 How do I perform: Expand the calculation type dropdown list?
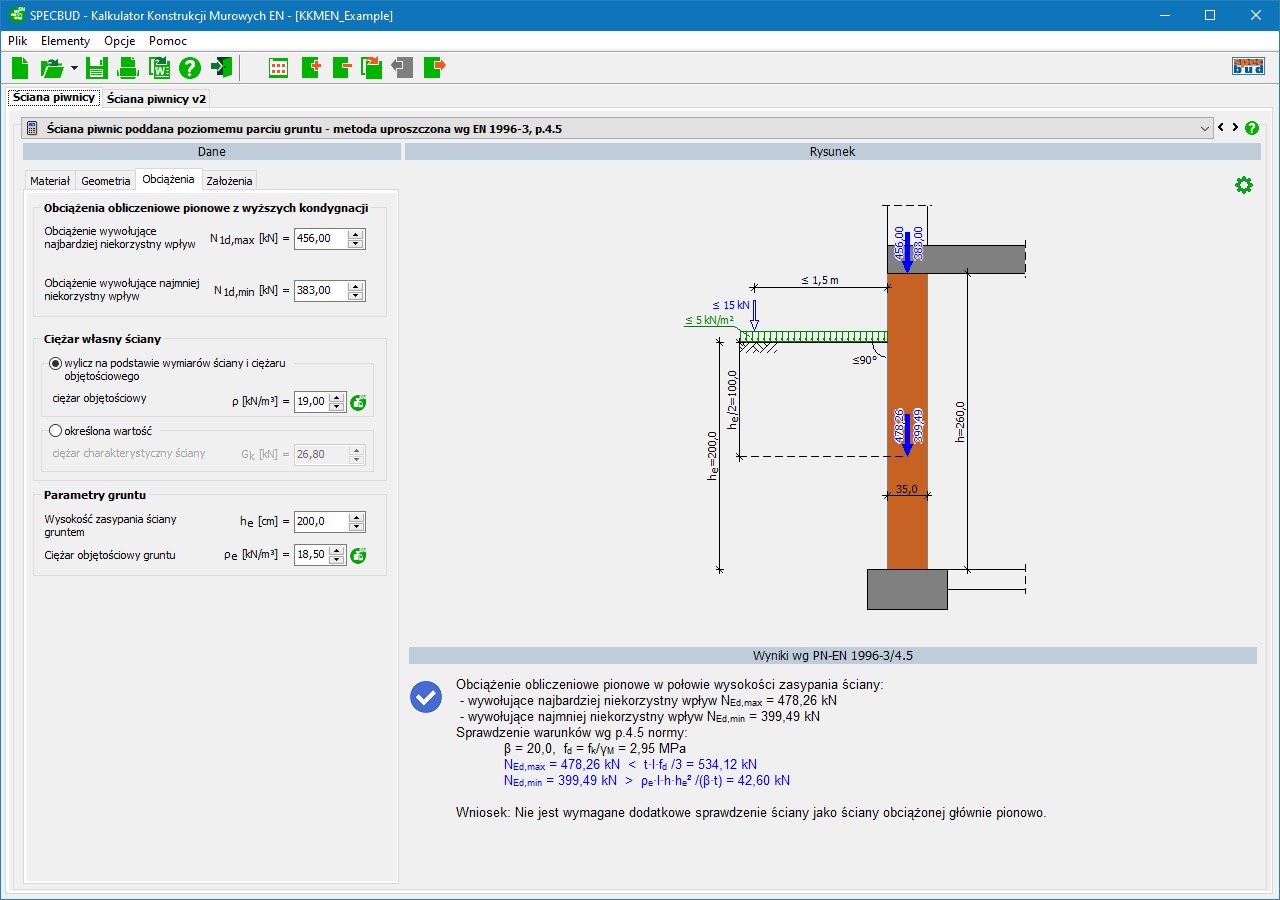[x=1204, y=128]
